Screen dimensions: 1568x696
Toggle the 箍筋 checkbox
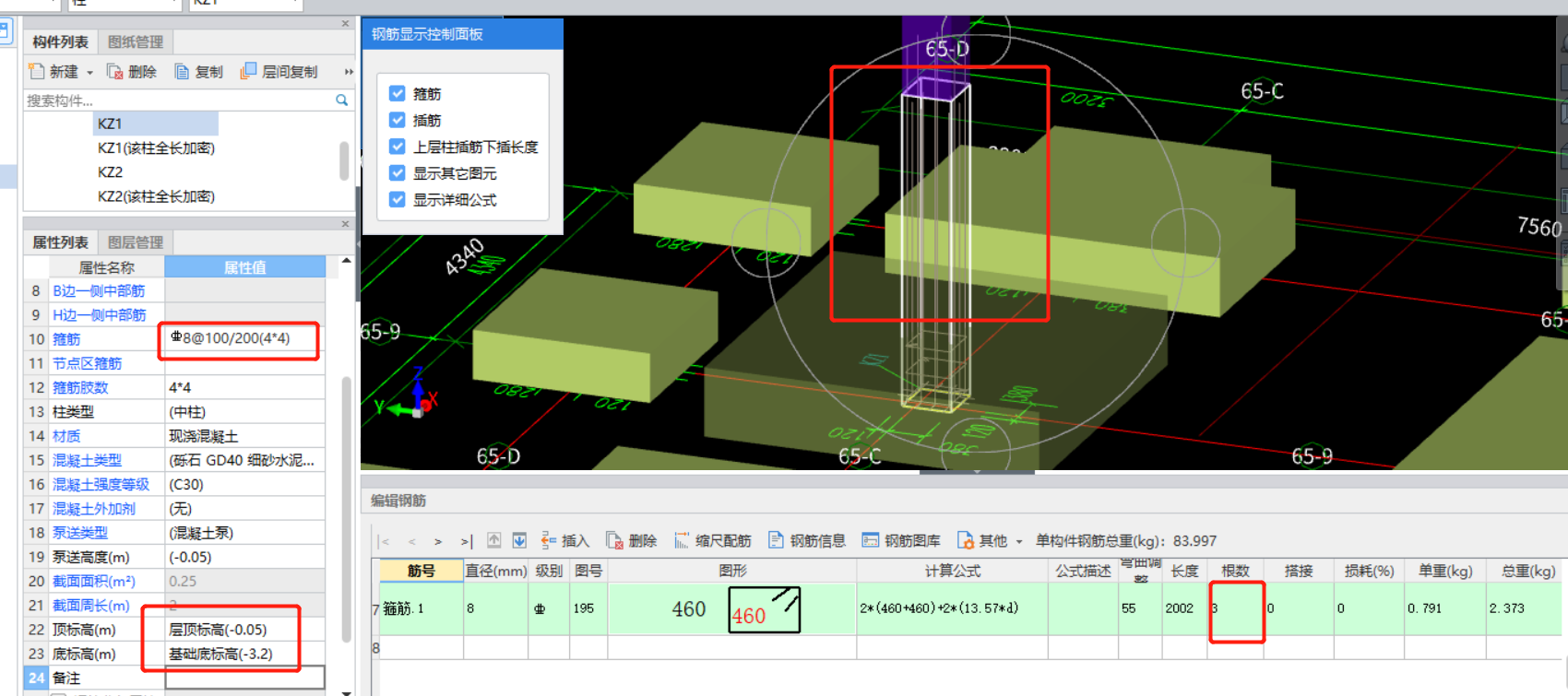coord(398,93)
